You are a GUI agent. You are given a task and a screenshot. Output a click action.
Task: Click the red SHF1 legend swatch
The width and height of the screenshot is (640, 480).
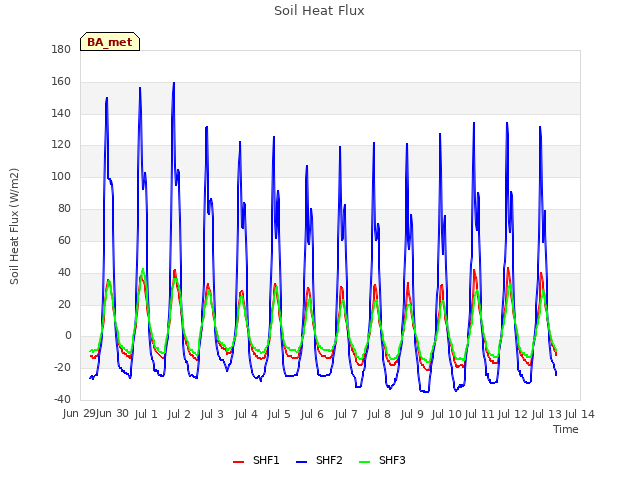pos(238,462)
